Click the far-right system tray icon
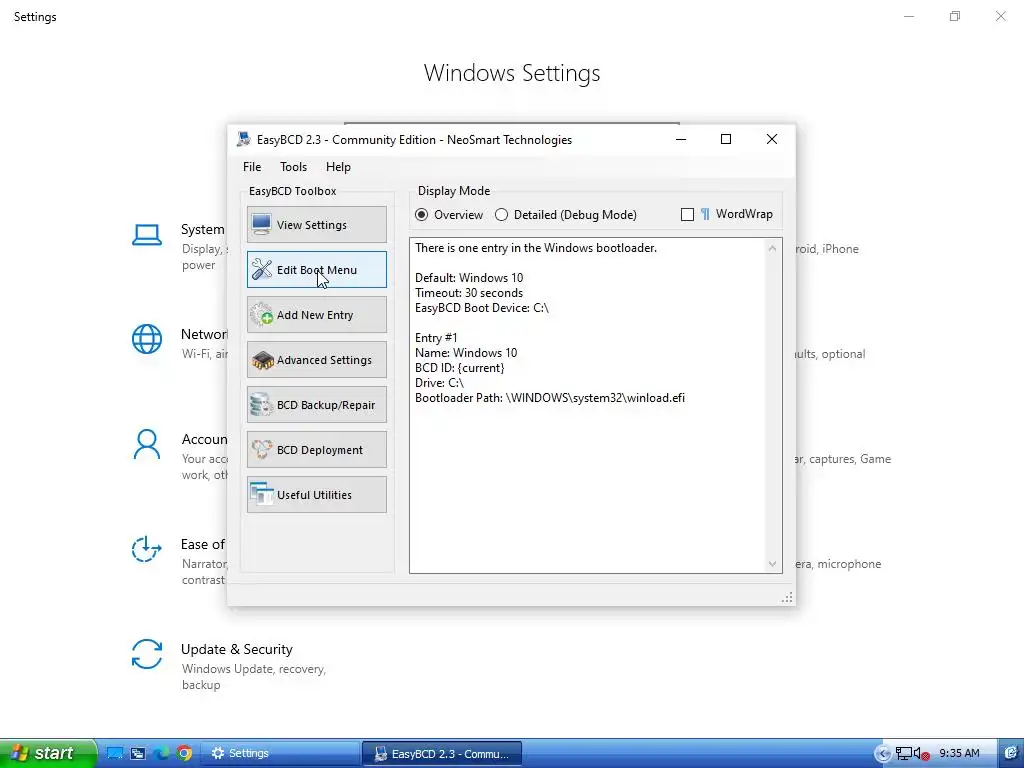1024x768 pixels. [x=1011, y=754]
